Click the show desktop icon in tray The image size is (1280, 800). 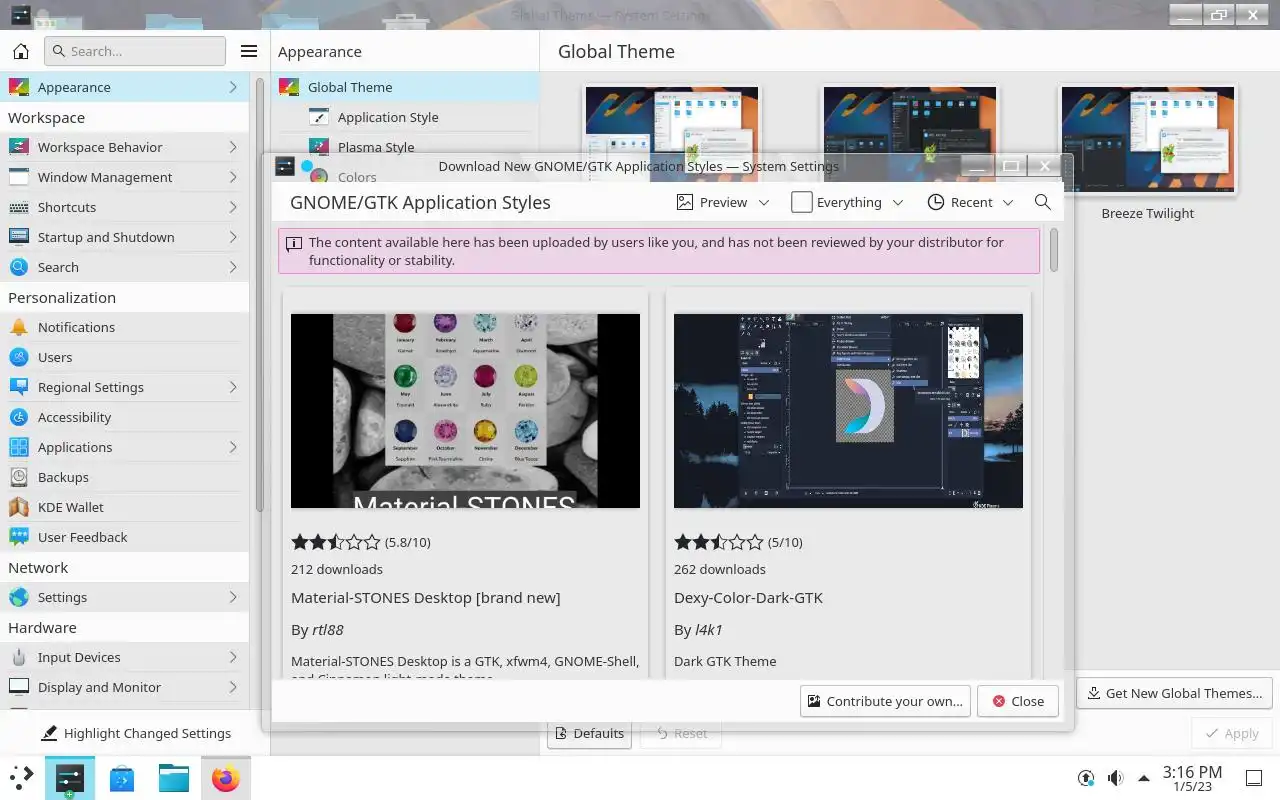click(x=1253, y=777)
